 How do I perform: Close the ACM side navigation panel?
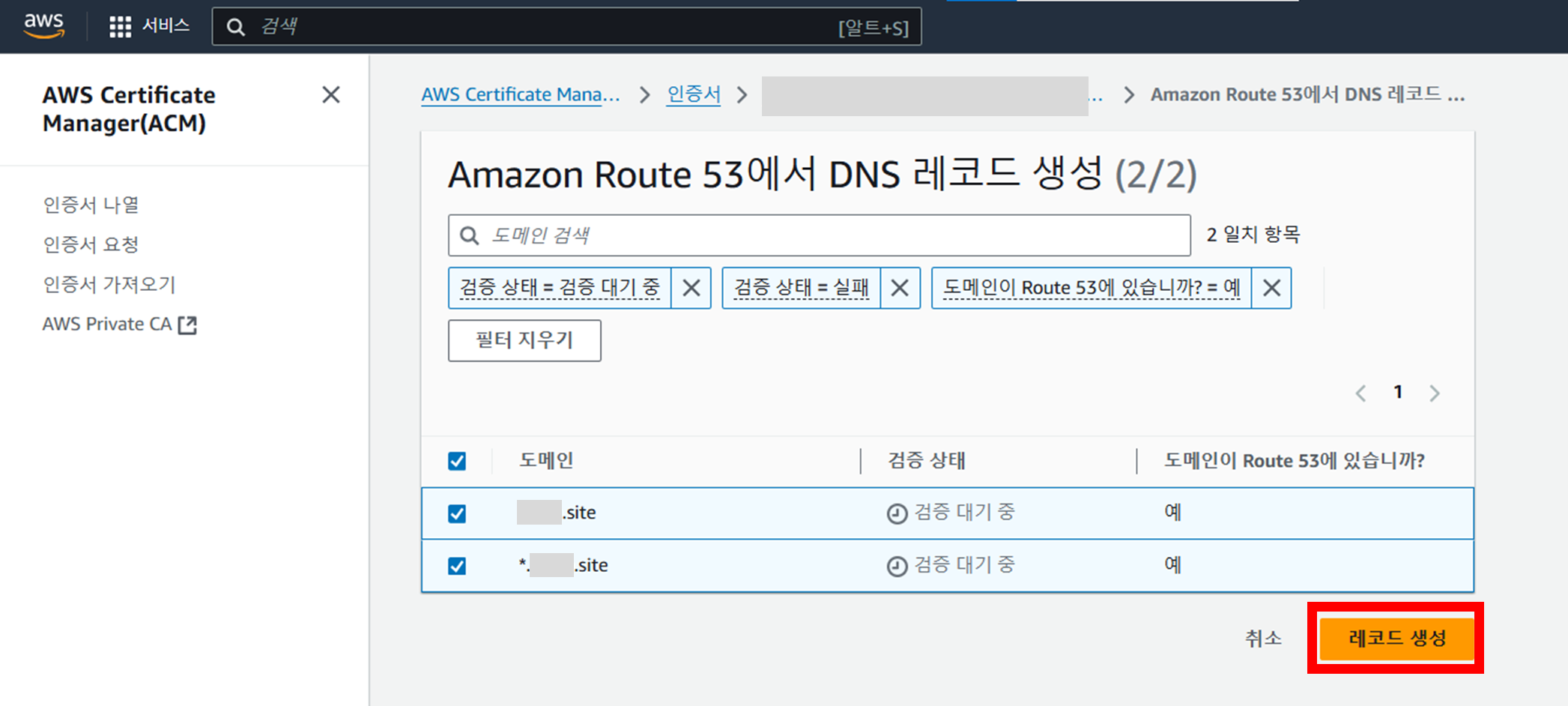click(x=330, y=94)
